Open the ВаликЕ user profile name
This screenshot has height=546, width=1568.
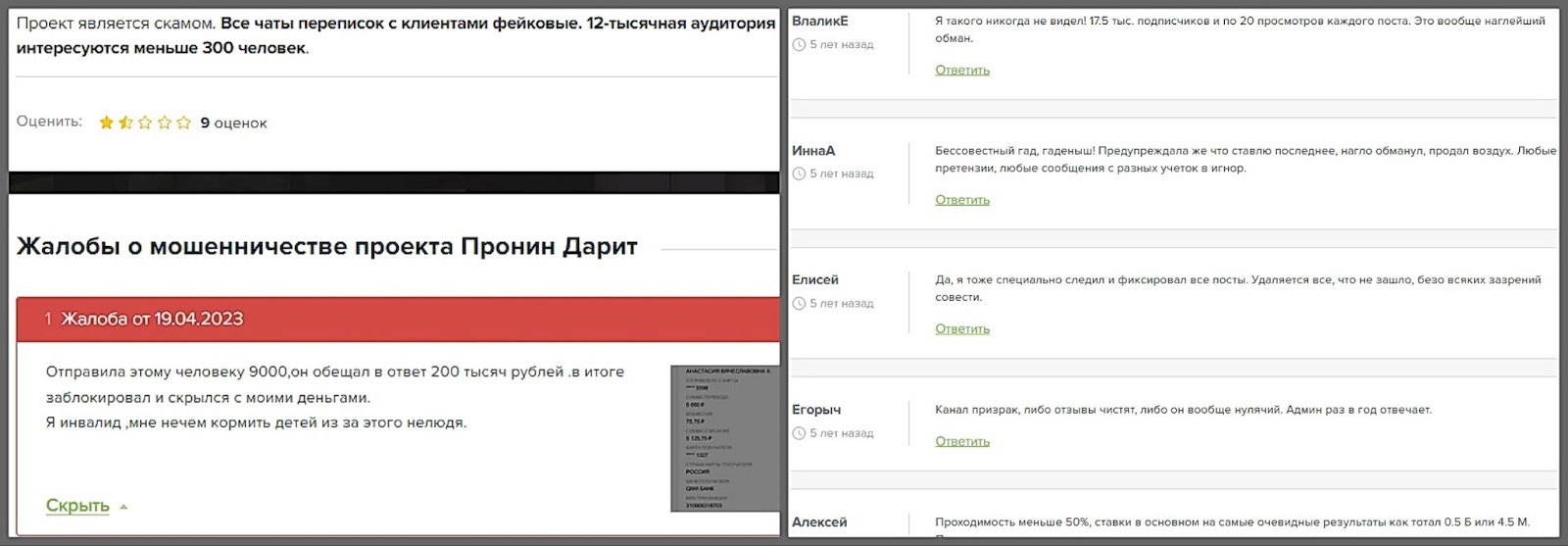[820, 21]
